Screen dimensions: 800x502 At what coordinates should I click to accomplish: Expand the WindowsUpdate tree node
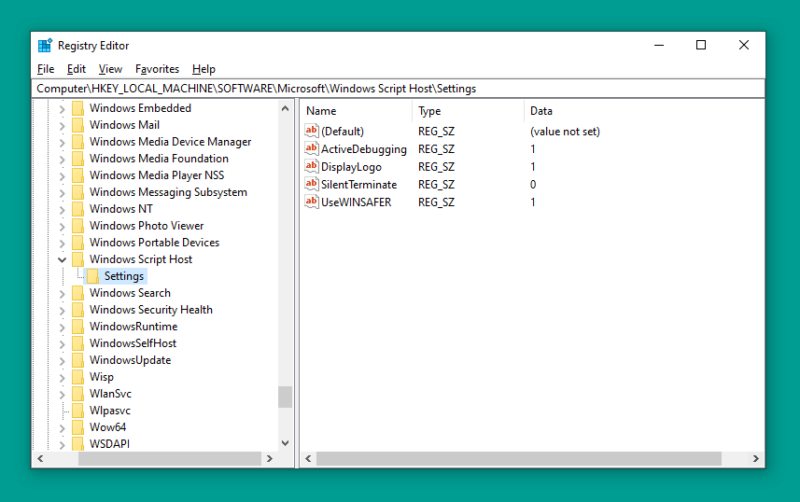[62, 361]
